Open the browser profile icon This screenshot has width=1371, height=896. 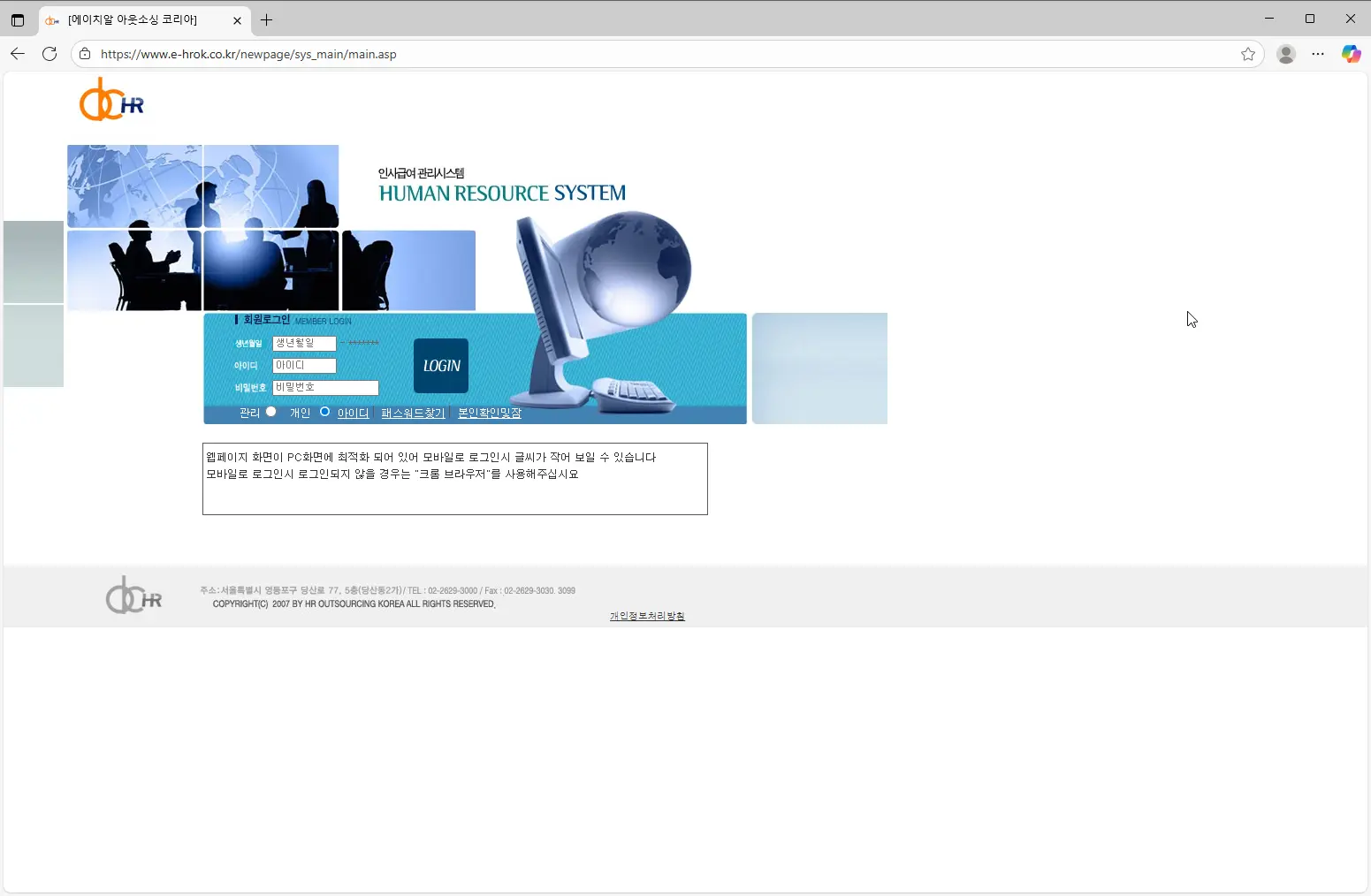pos(1286,54)
